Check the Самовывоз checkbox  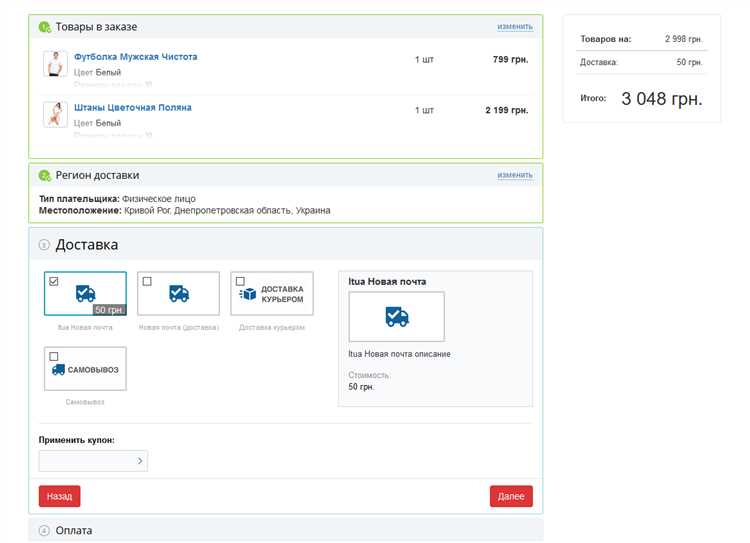pos(54,356)
